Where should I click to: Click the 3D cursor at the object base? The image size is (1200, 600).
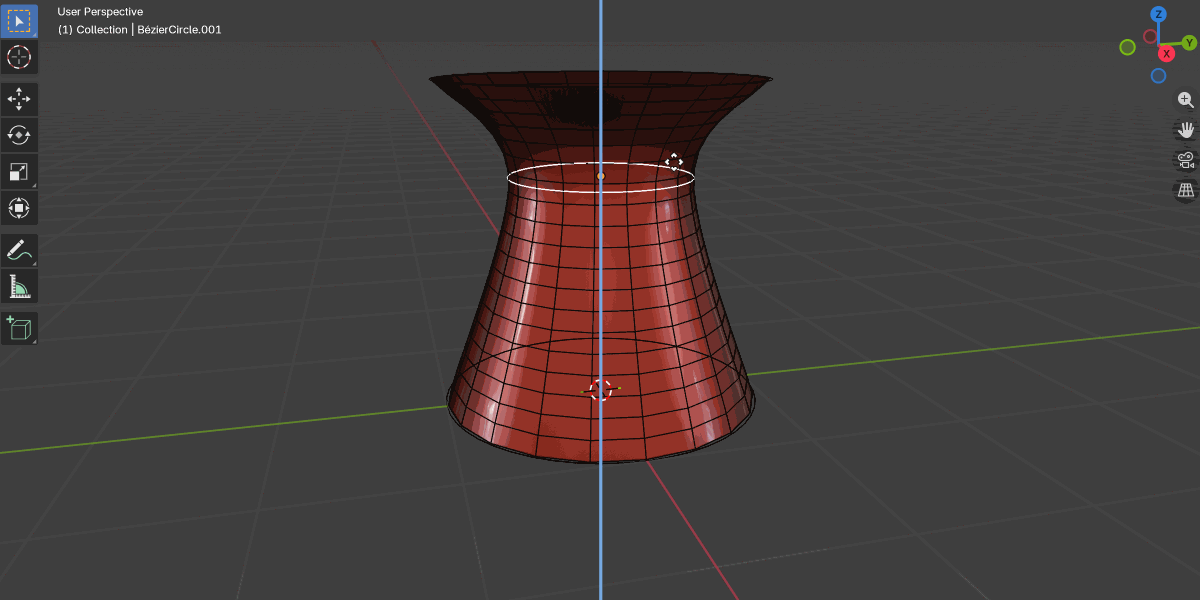[x=601, y=388]
